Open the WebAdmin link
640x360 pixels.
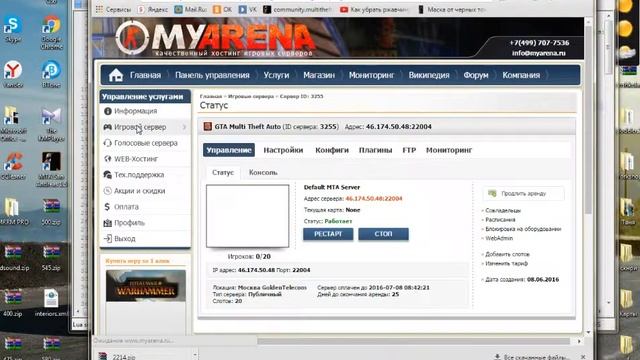(499, 238)
